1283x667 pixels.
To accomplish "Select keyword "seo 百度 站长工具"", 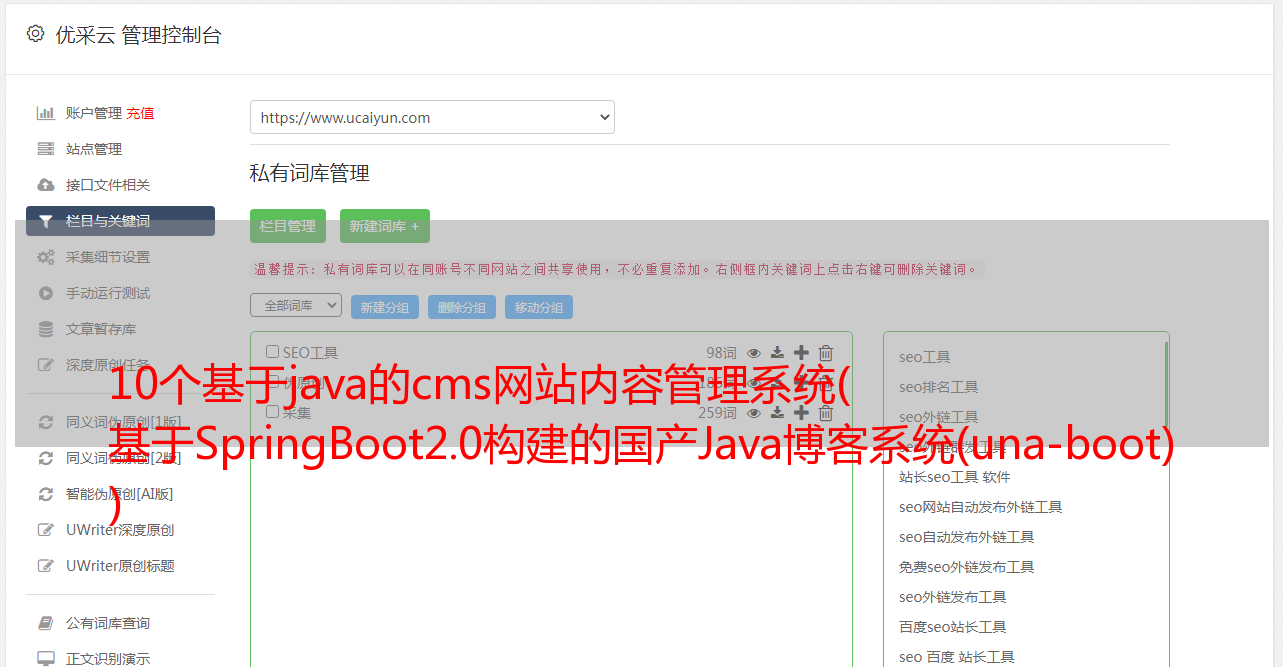I will pyautogui.click(x=957, y=657).
